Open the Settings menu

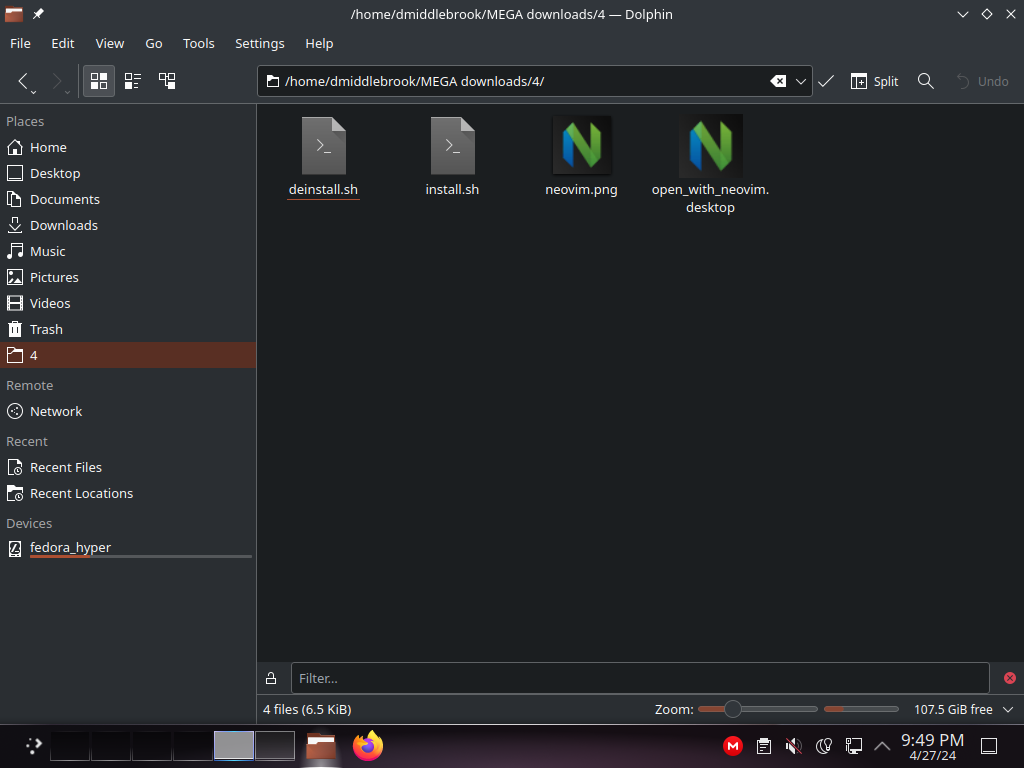260,43
